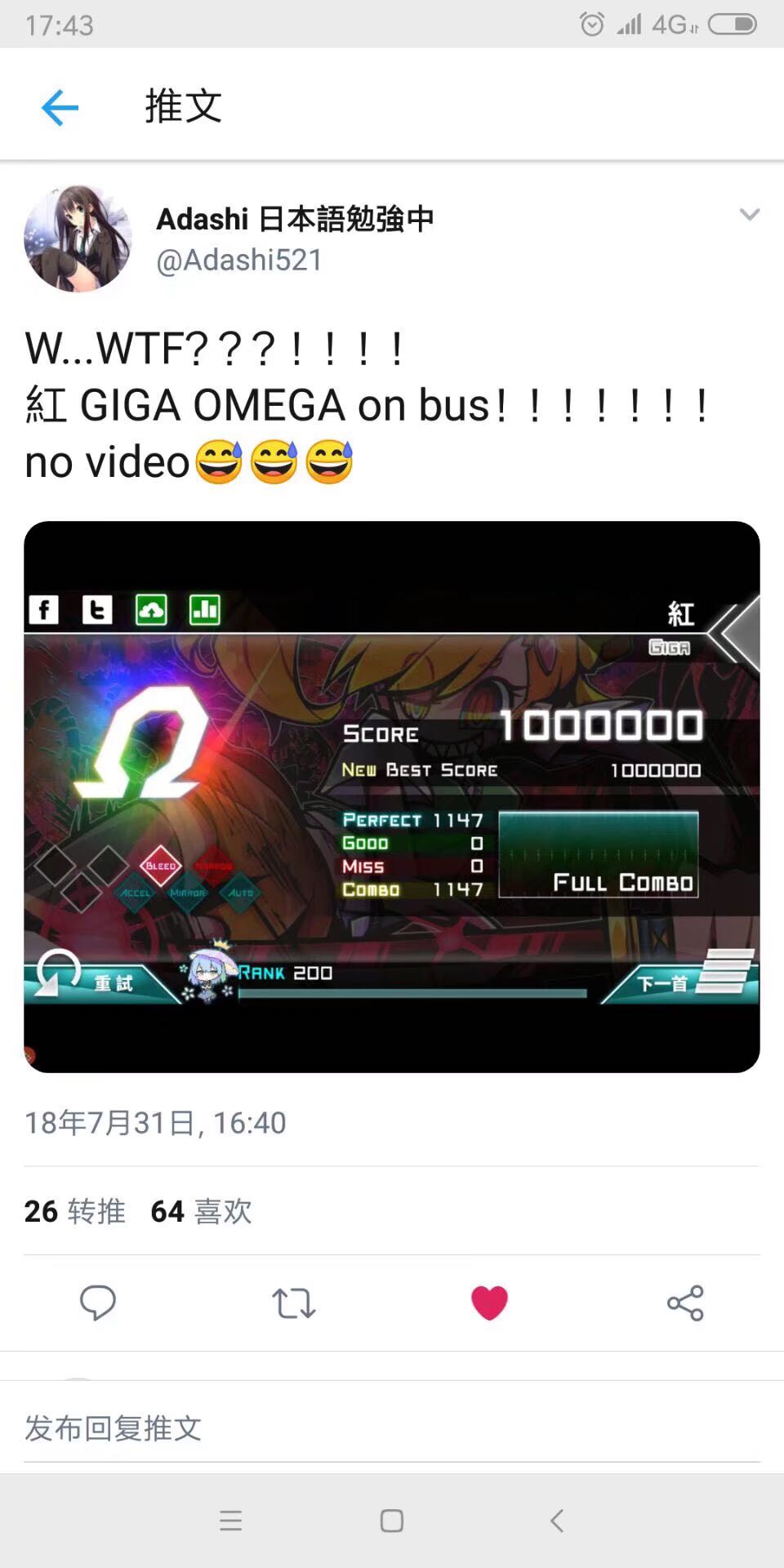This screenshot has width=784, height=1568.
Task: Tap the Facebook icon in screenshot
Action: coord(44,610)
